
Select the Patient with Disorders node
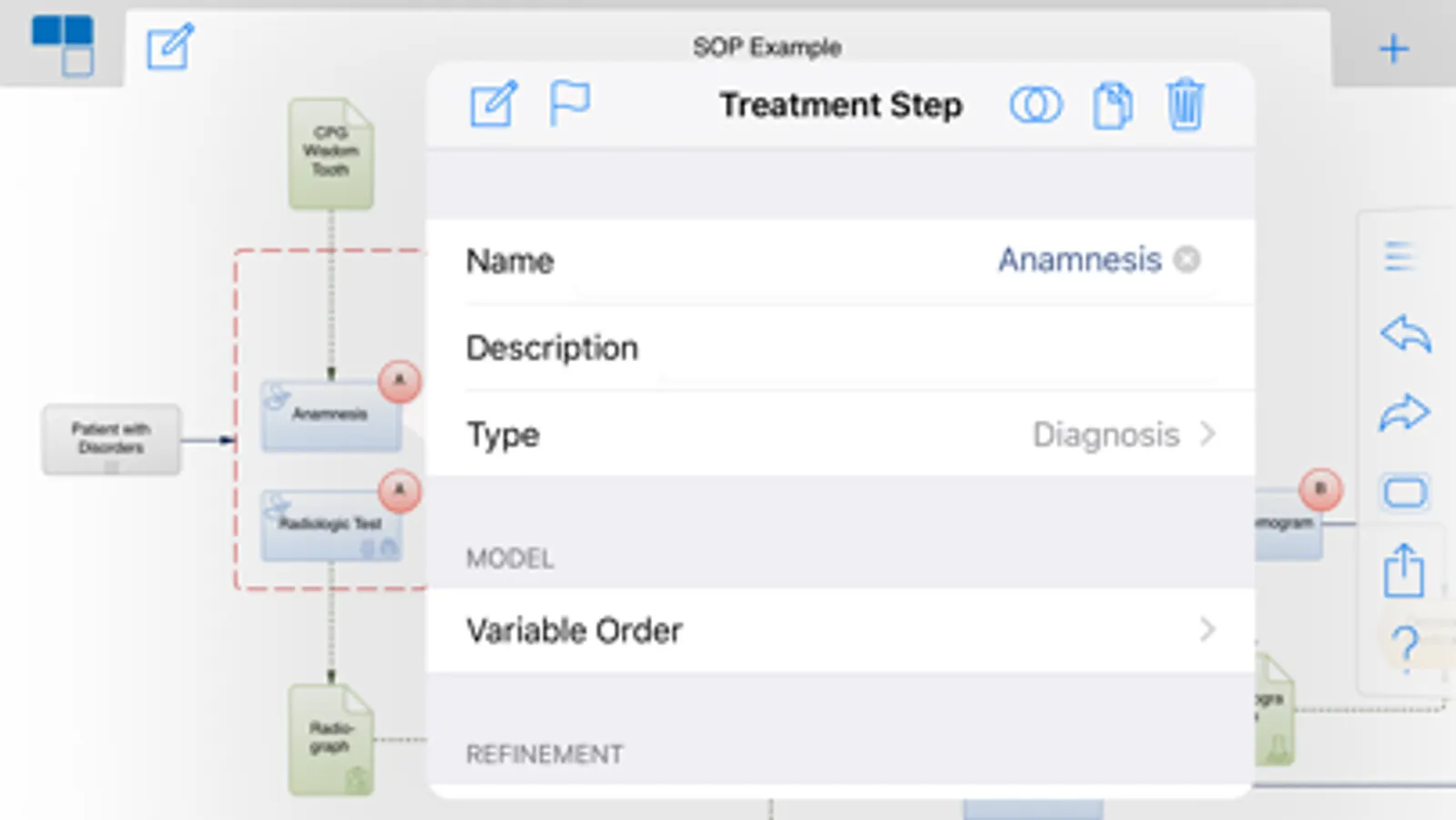pos(111,439)
